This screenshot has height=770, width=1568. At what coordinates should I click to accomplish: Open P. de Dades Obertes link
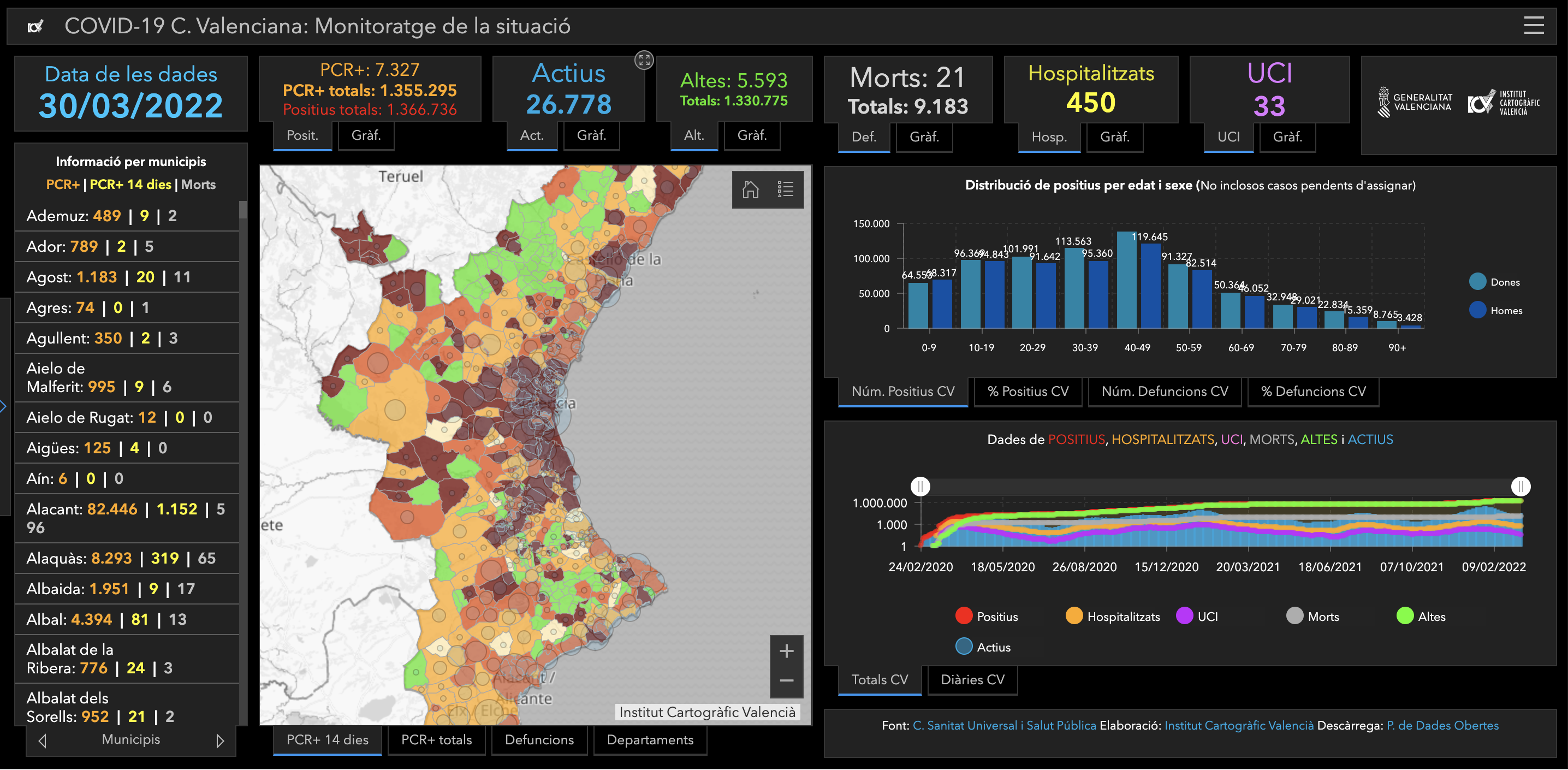tap(1442, 726)
